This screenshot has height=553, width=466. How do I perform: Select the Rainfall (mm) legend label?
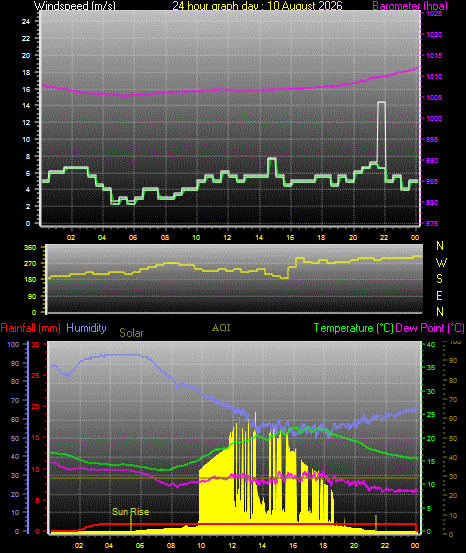pyautogui.click(x=30, y=328)
